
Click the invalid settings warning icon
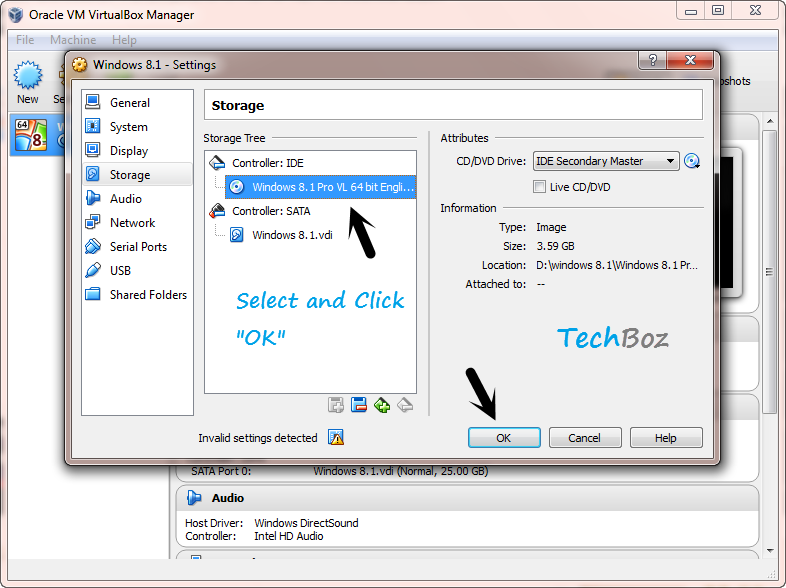coord(336,438)
